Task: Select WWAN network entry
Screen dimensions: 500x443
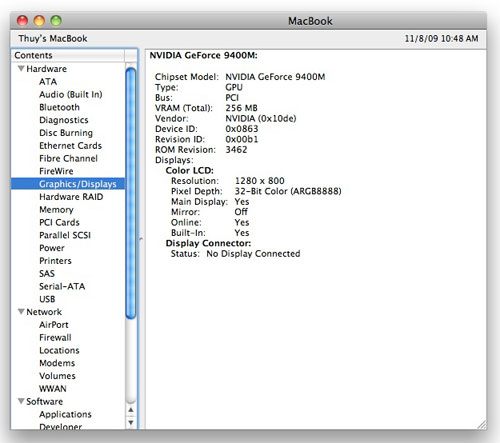Action: pos(53,389)
